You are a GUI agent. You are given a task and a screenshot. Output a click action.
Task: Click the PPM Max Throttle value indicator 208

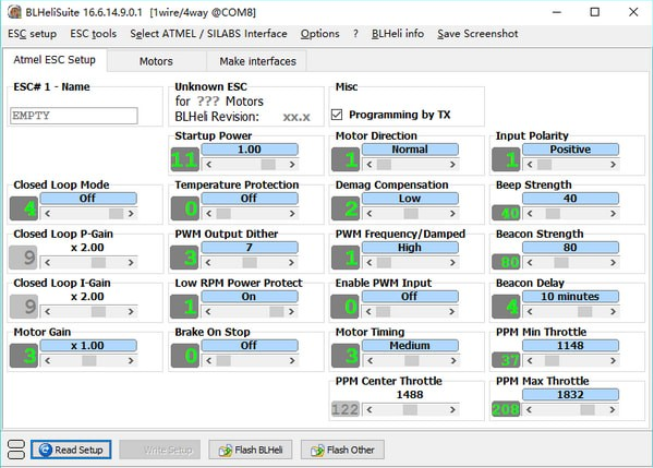point(506,409)
